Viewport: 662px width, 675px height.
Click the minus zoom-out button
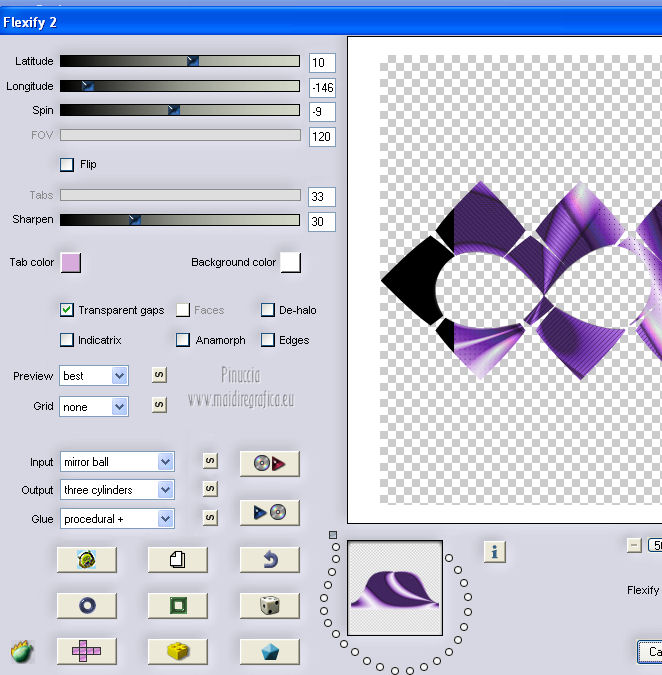[634, 545]
